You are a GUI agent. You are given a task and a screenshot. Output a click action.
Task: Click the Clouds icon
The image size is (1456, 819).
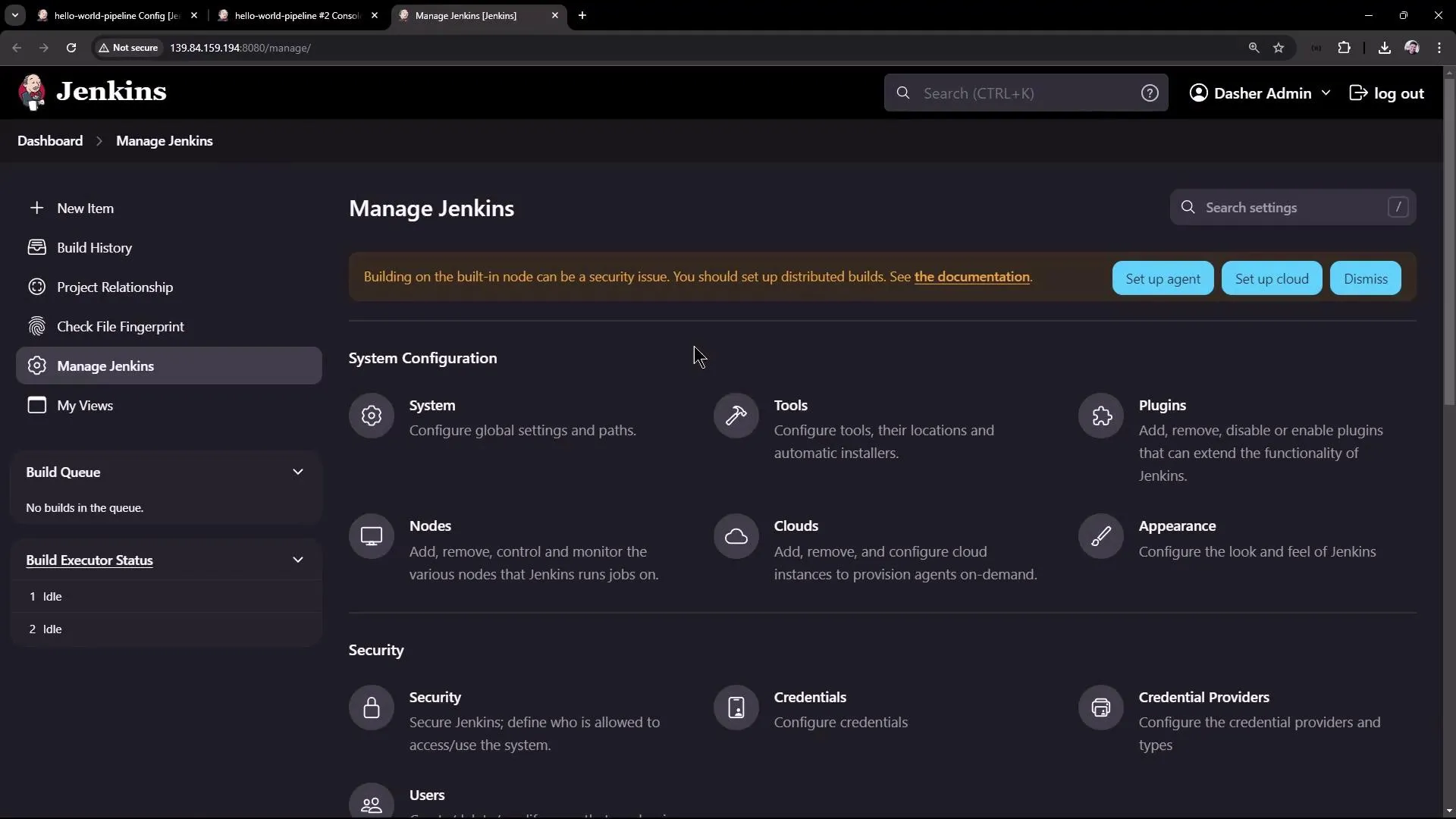pos(736,536)
